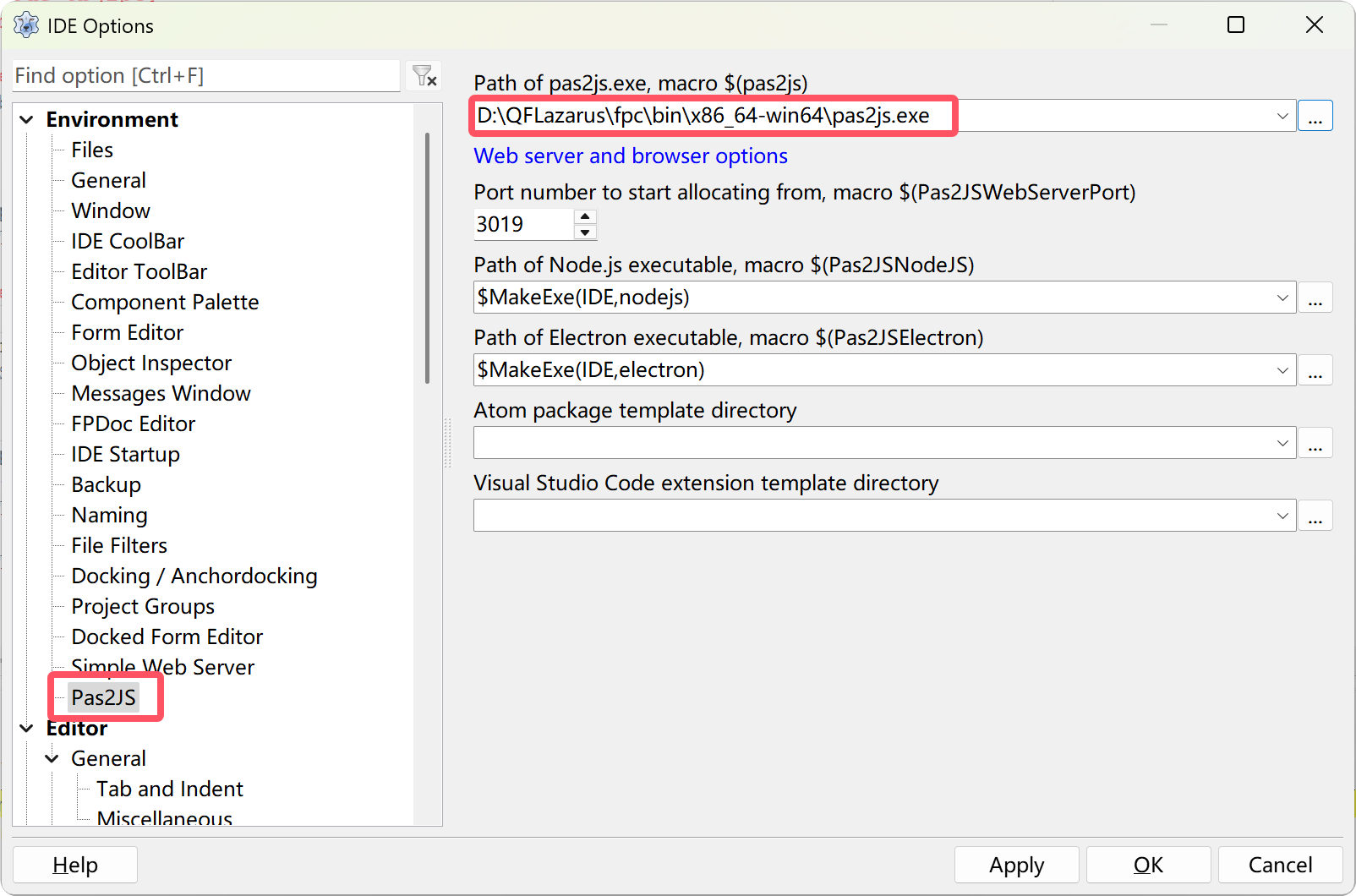Browse for the Atom package template directory

click(1315, 443)
